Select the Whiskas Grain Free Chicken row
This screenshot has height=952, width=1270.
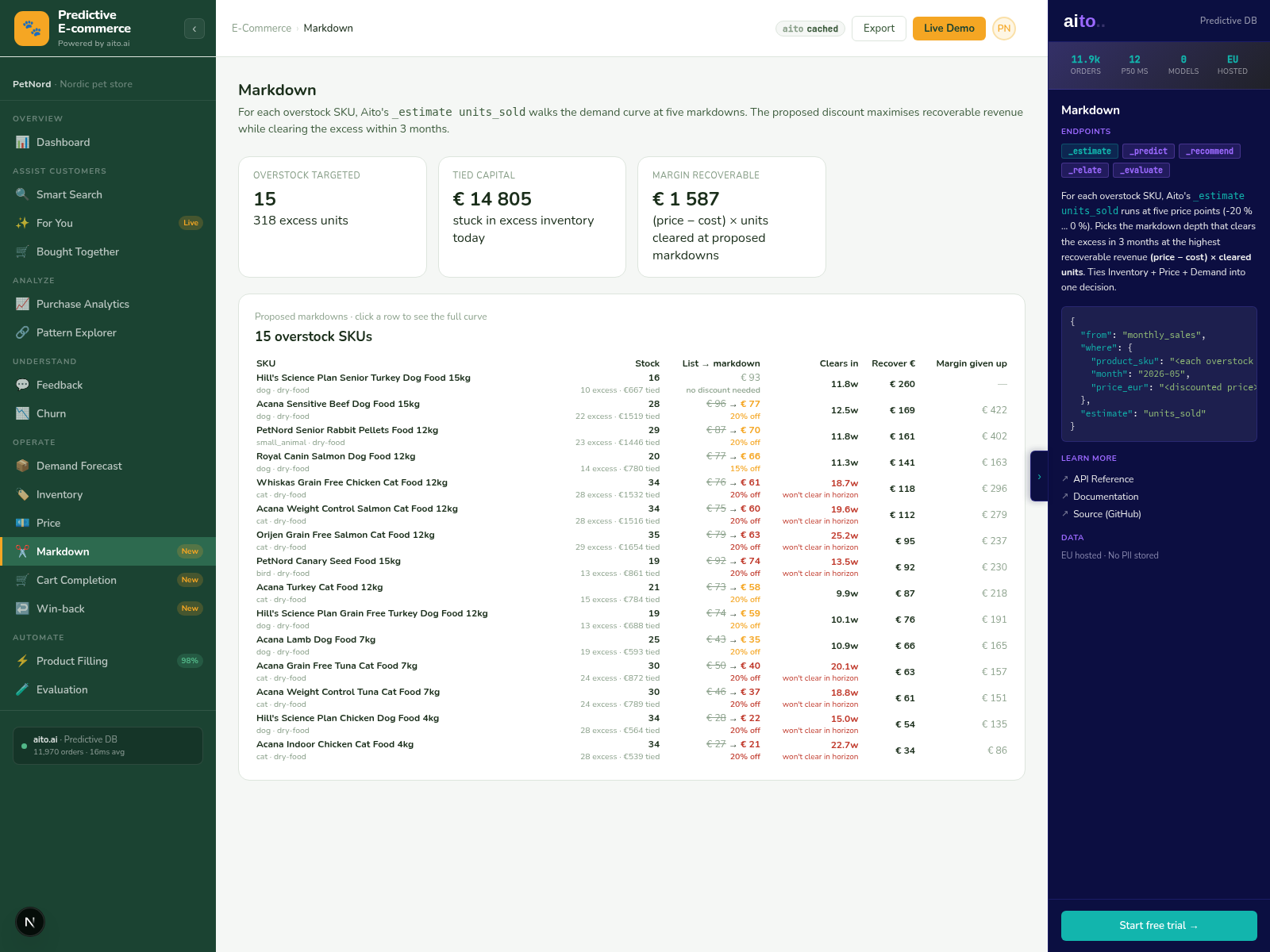pyautogui.click(x=632, y=489)
